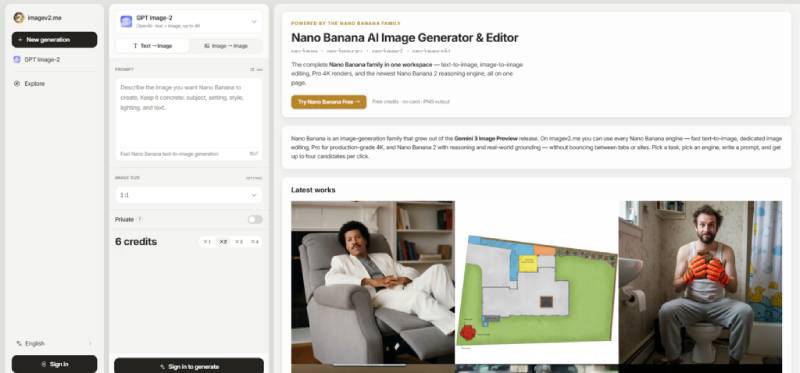800x373 pixels.
Task: Open the English language selector
Action: coord(55,343)
